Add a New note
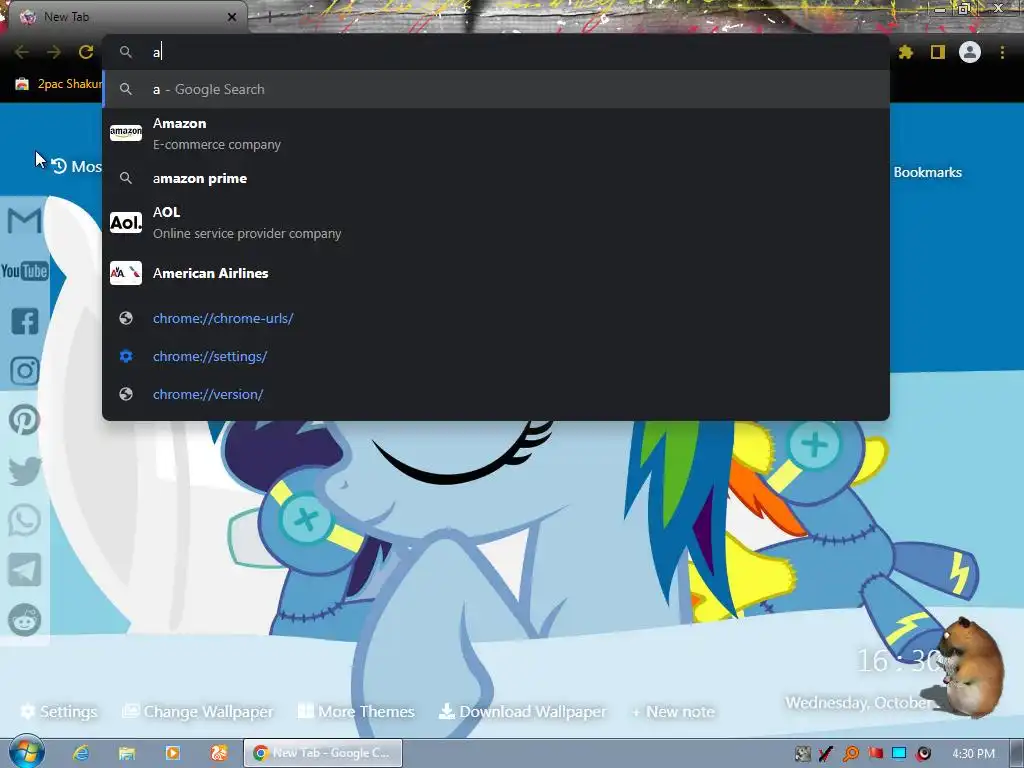Viewport: 1024px width, 768px height. coord(673,711)
